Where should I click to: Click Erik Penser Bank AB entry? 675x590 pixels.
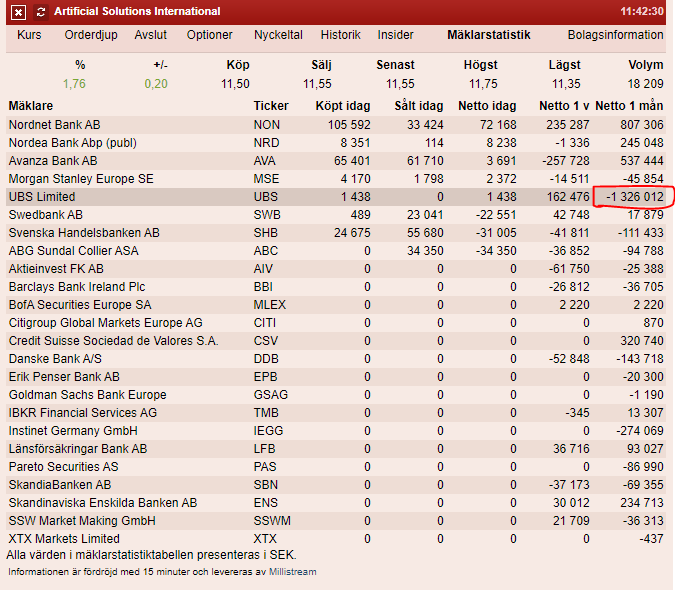point(64,377)
